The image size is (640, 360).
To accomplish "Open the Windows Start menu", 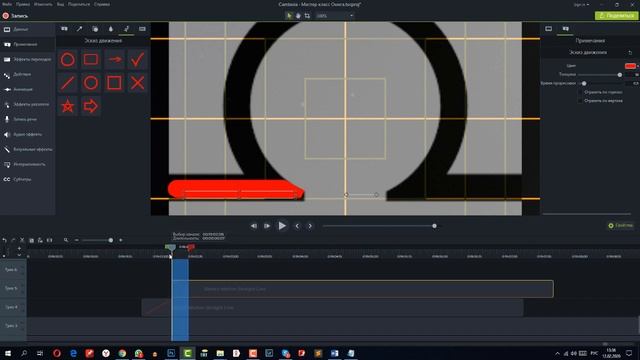I will pyautogui.click(x=7, y=353).
